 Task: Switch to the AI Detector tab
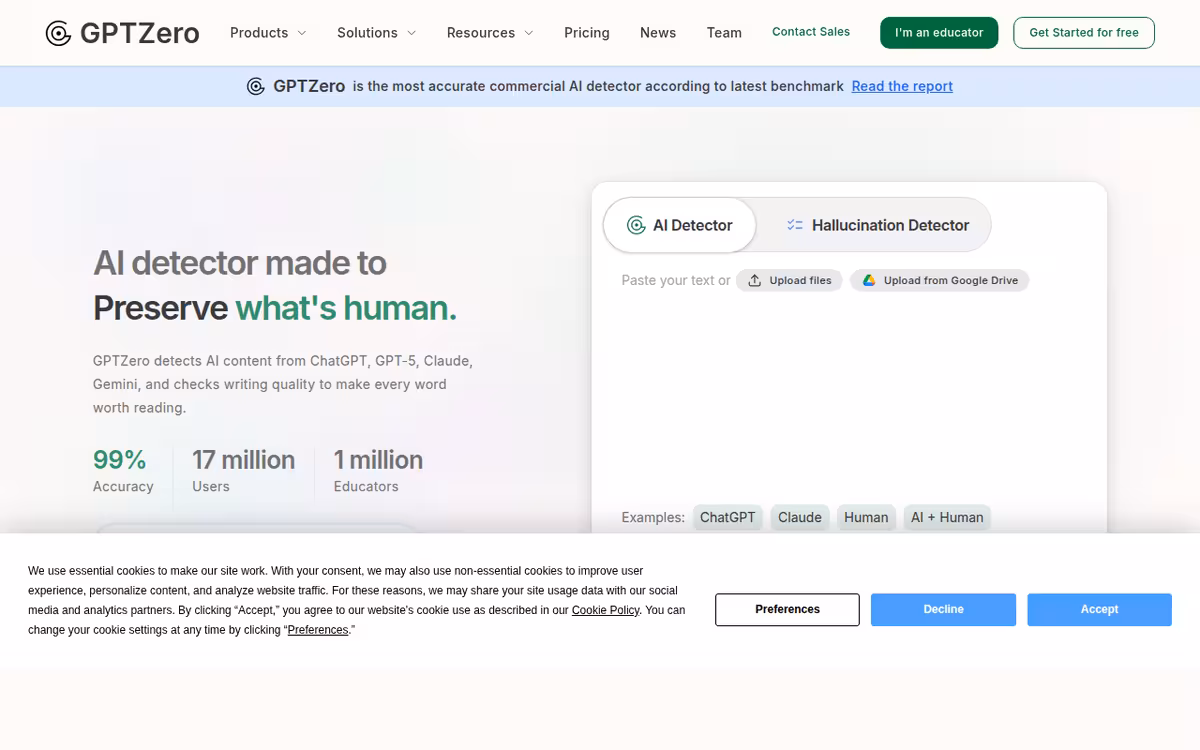coord(679,225)
